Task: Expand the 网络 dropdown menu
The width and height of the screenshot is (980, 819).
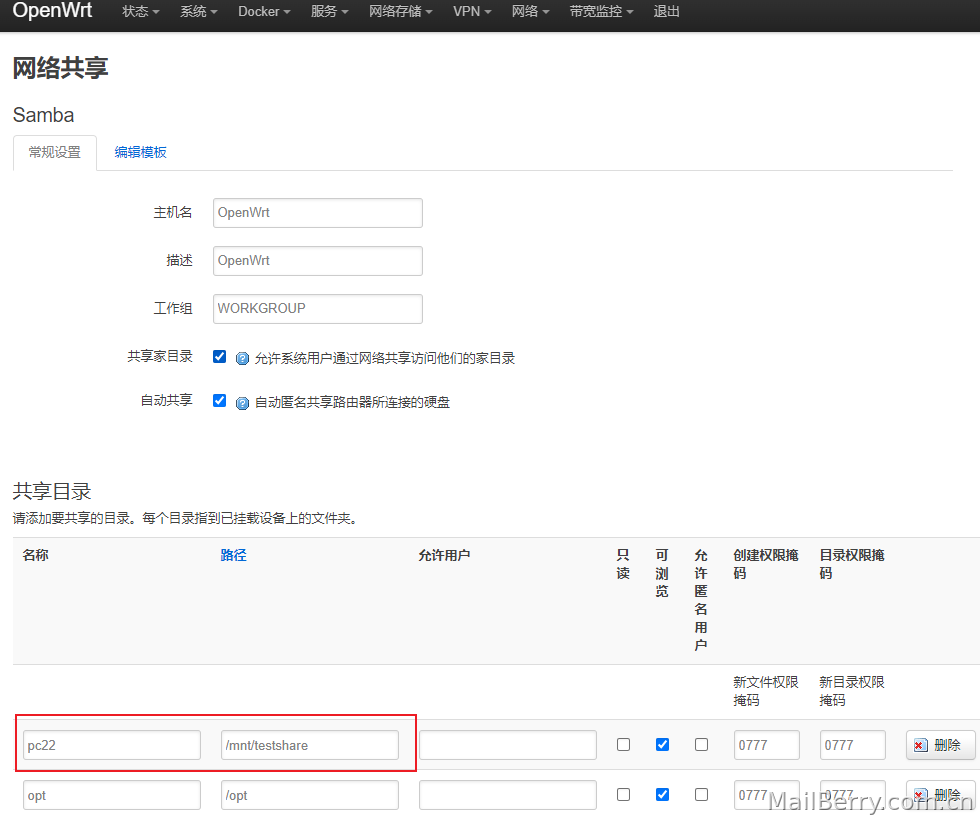Action: point(530,12)
